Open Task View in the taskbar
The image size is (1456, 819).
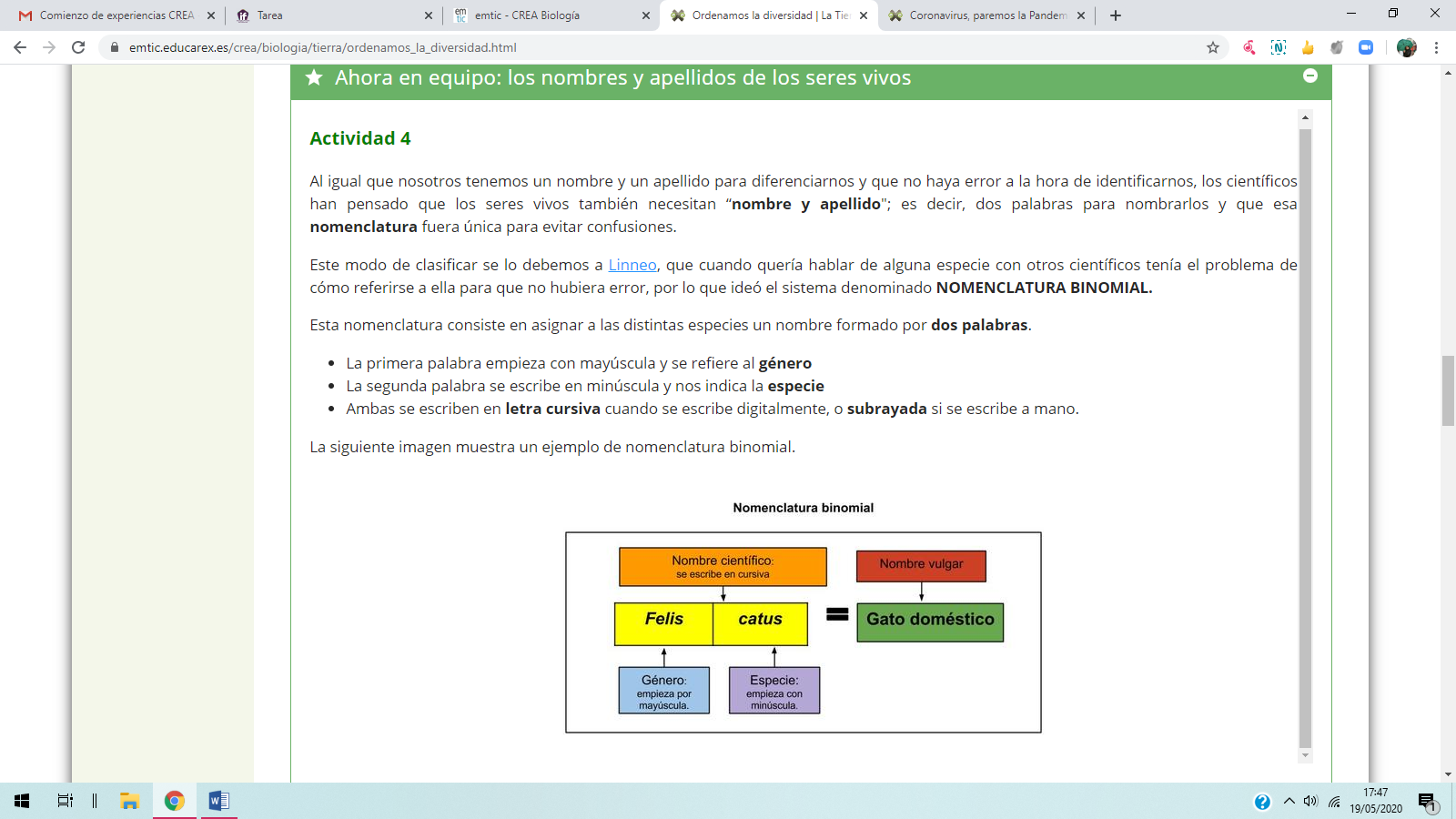[66, 801]
